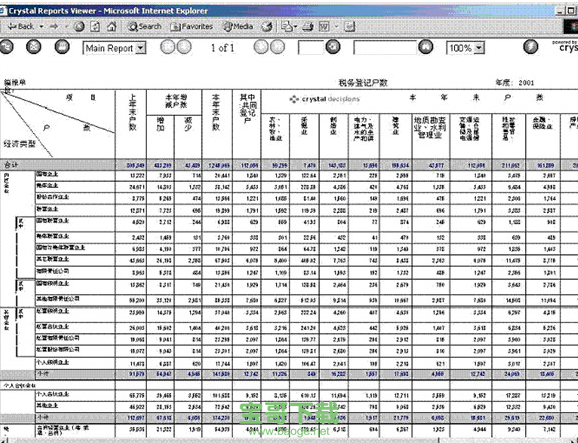
Task: Click the third round Crystal toolbar button
Action: [x=62, y=47]
